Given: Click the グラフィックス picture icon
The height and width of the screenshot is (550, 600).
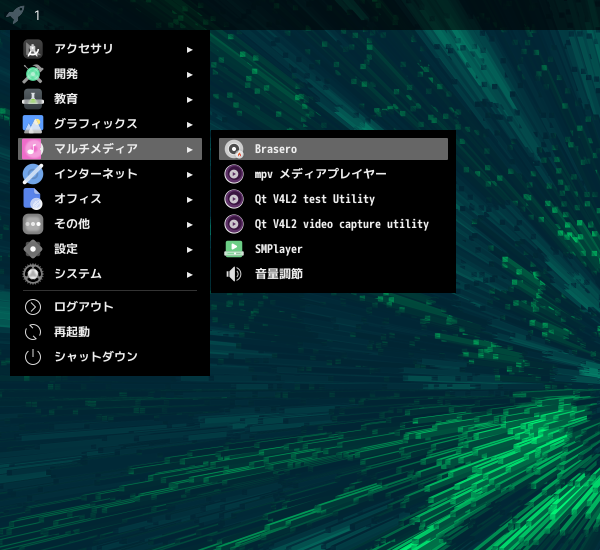Looking at the screenshot, I should point(33,124).
